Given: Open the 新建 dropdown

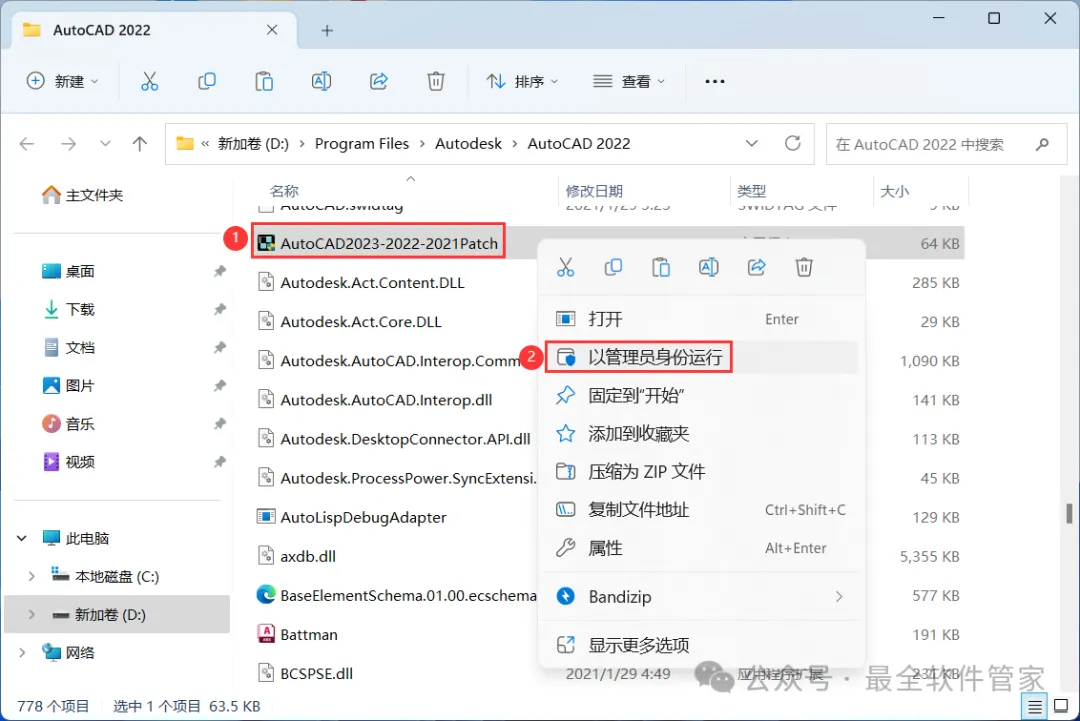Looking at the screenshot, I should pyautogui.click(x=63, y=81).
